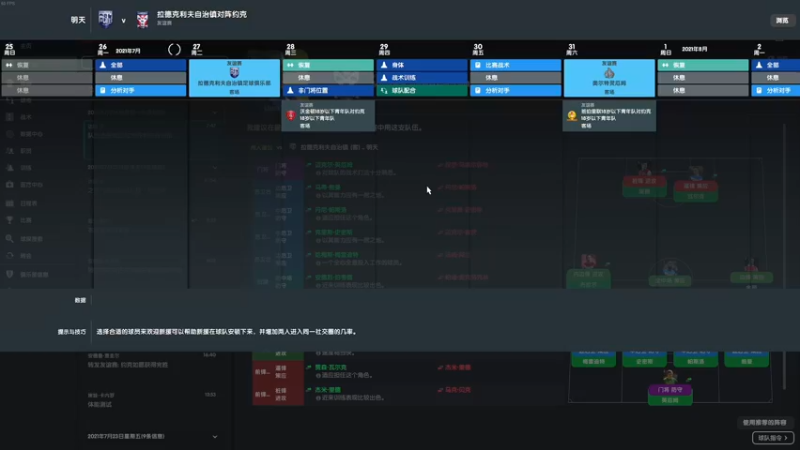Click cone icon in day 28 goalkeeper session
Viewport: 800px width, 450px height.
(x=290, y=90)
